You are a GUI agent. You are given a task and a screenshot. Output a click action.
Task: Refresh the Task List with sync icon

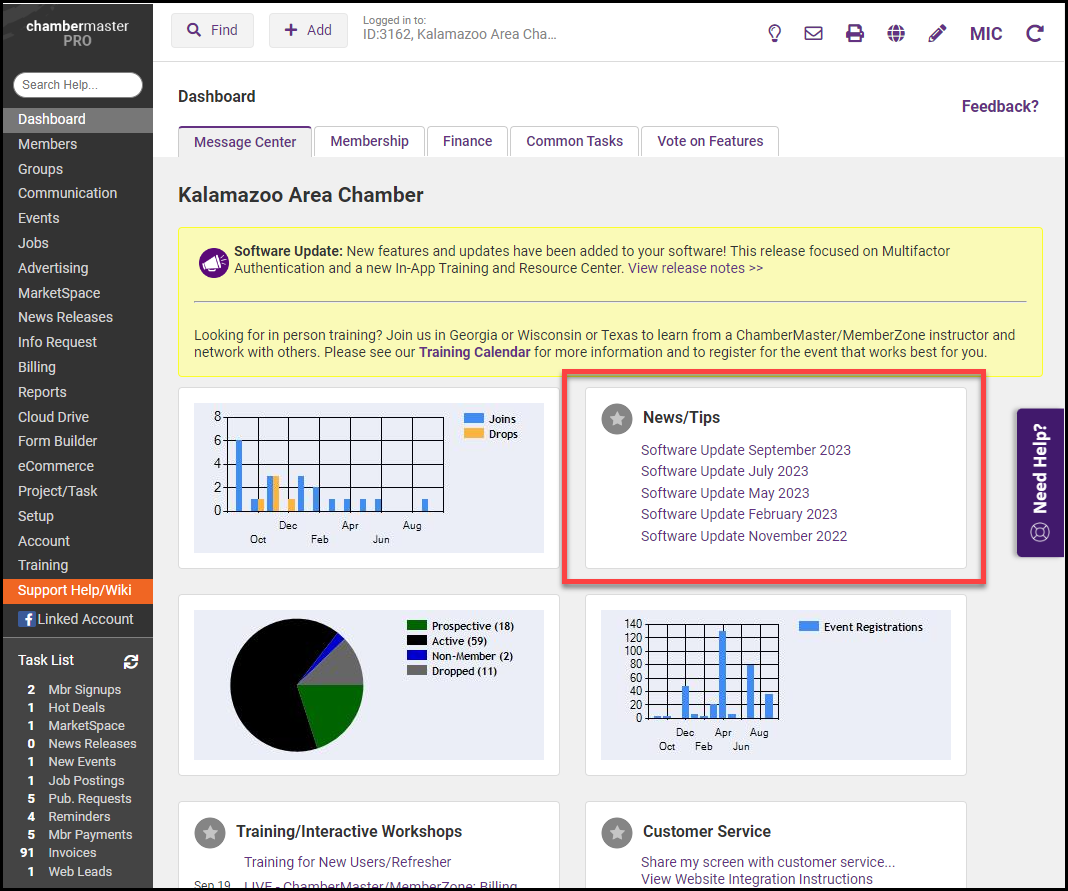point(131,661)
